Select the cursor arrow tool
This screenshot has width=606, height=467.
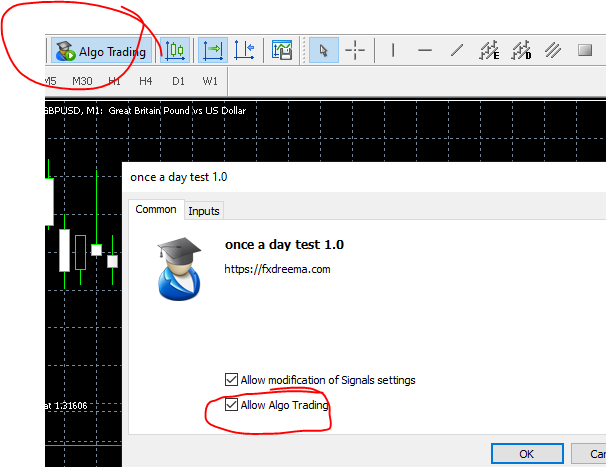tap(323, 50)
